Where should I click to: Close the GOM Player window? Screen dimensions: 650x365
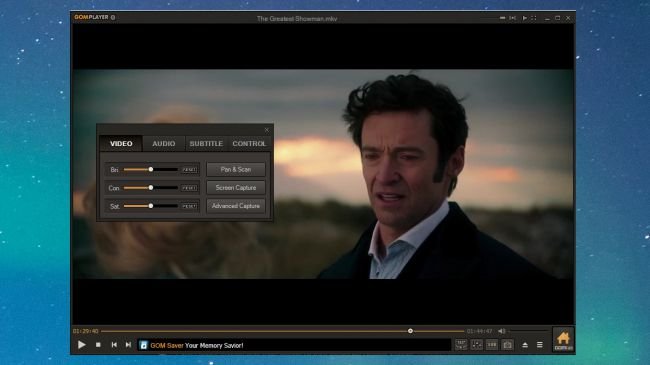click(x=568, y=18)
